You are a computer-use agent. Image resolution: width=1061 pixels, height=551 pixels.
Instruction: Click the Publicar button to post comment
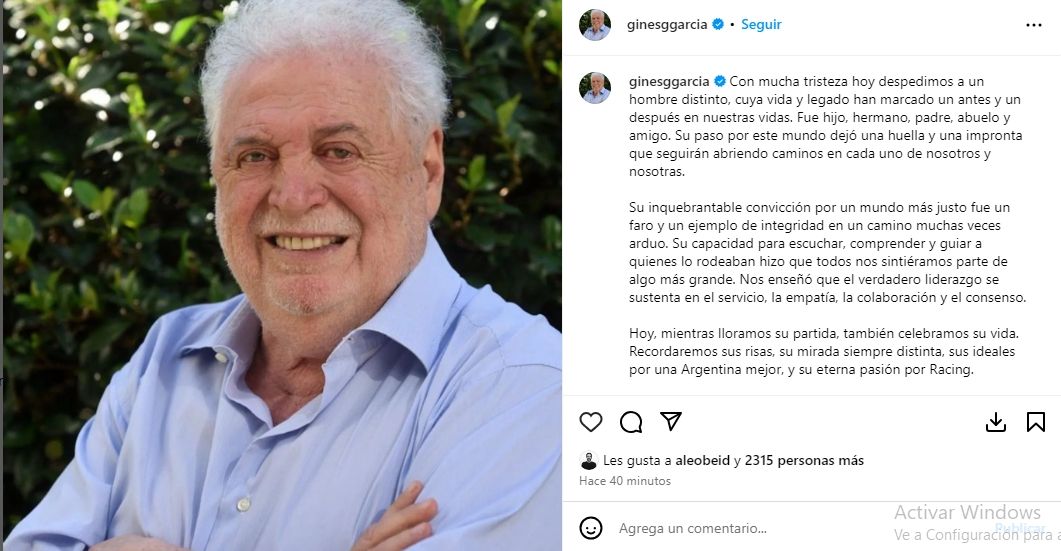[1020, 528]
